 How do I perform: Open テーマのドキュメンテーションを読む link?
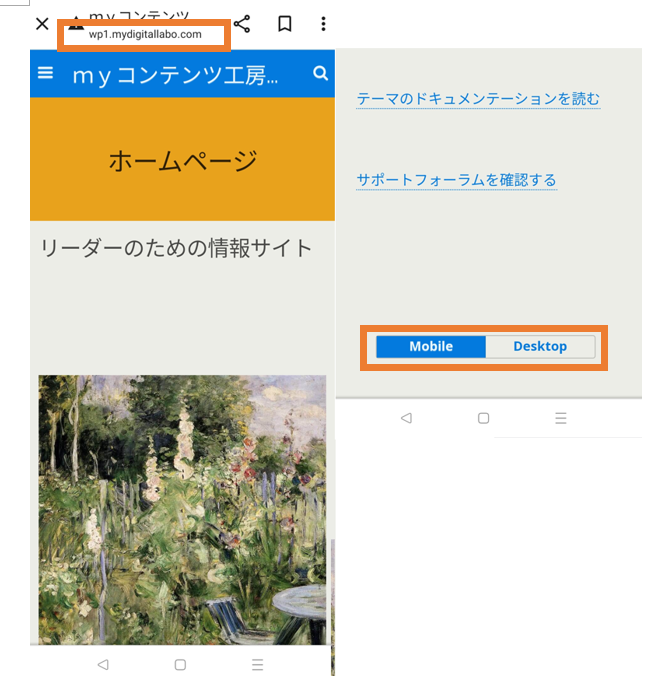pos(478,99)
